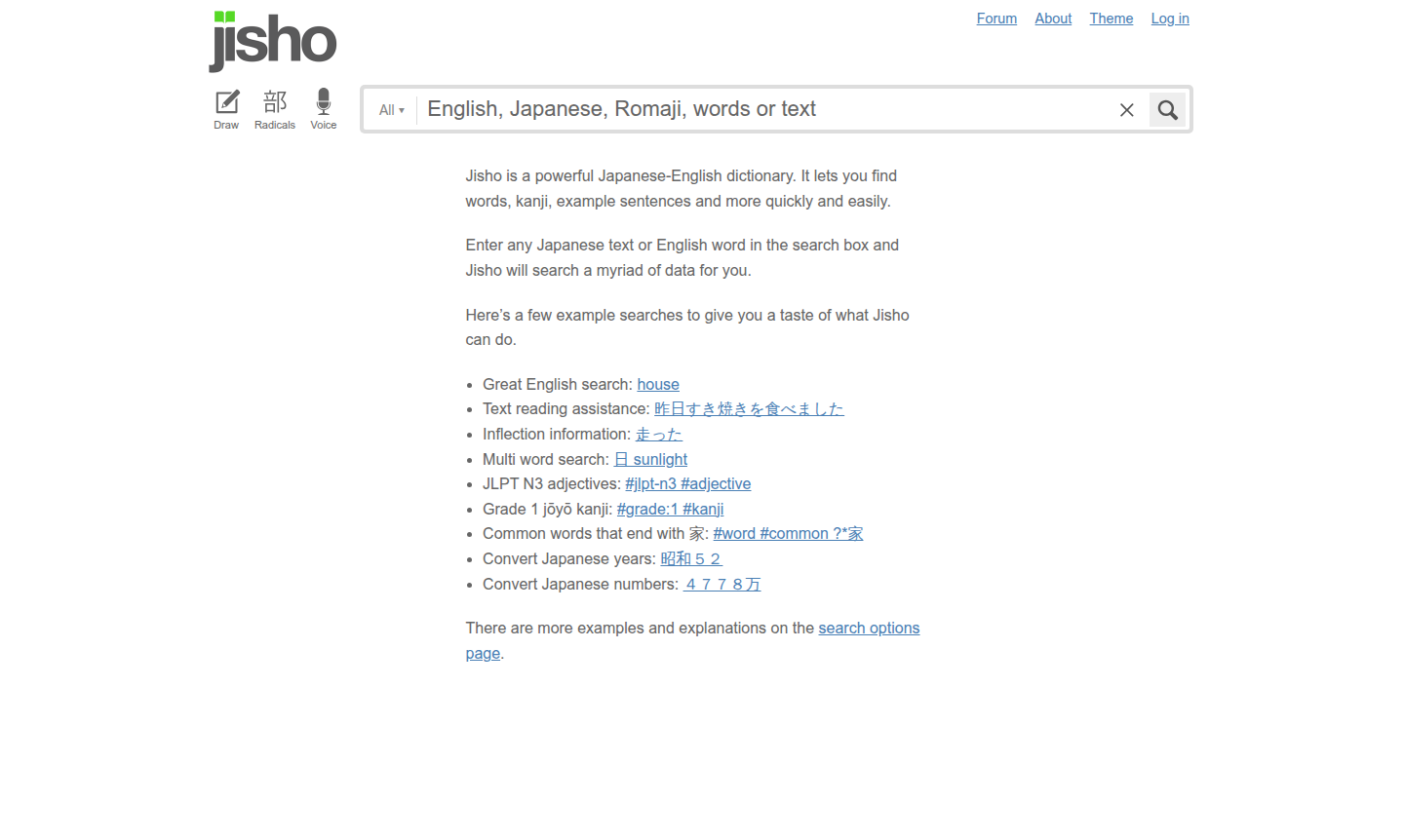1404x840 pixels.
Task: Click the Jisho logo
Action: click(273, 41)
